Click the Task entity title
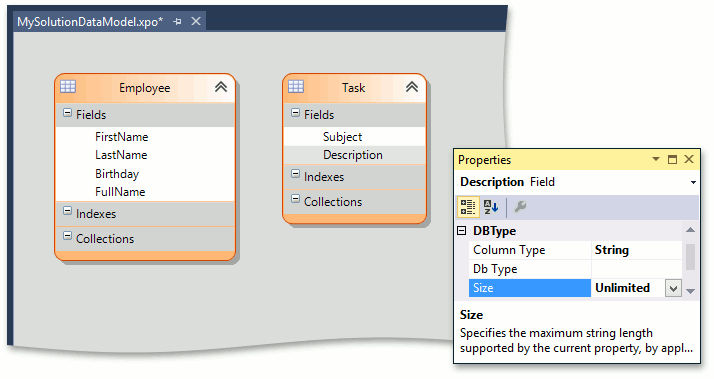This screenshot has height=379, width=714. click(x=354, y=87)
